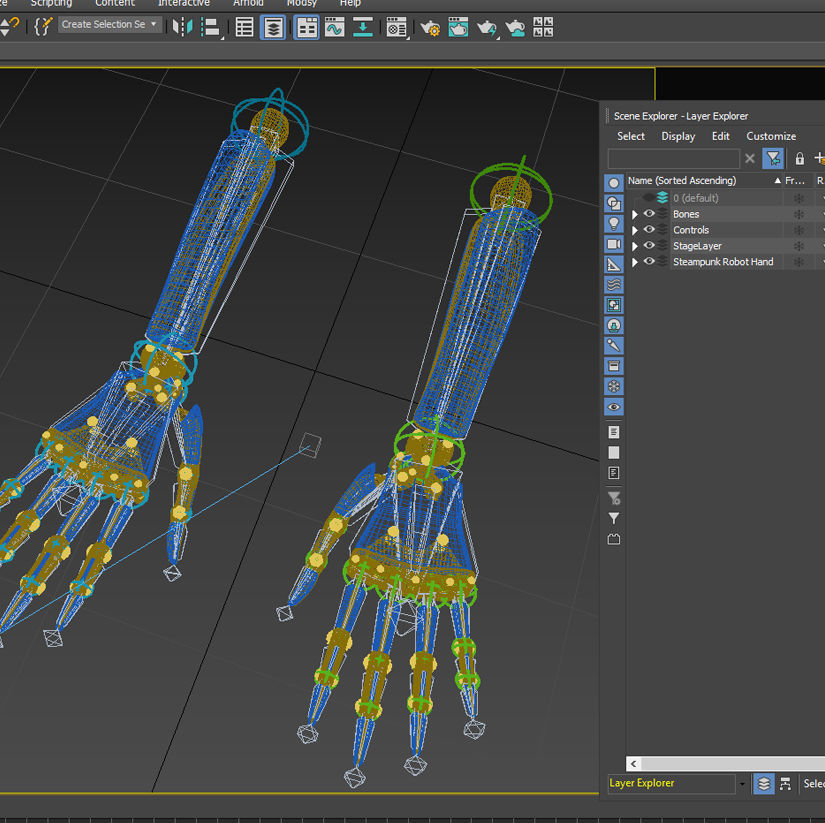This screenshot has height=823, width=825.
Task: Toggle Display Cameras filter in sidebar
Action: pos(613,244)
